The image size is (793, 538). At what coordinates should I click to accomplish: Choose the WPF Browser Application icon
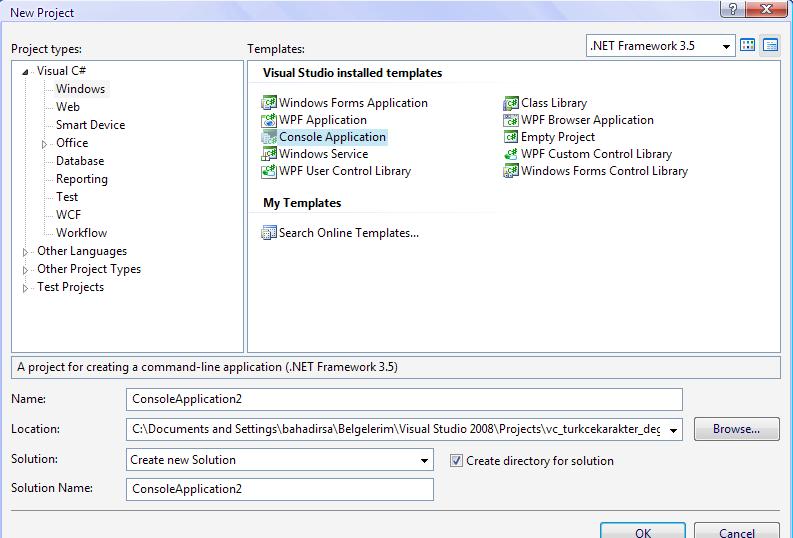(511, 120)
